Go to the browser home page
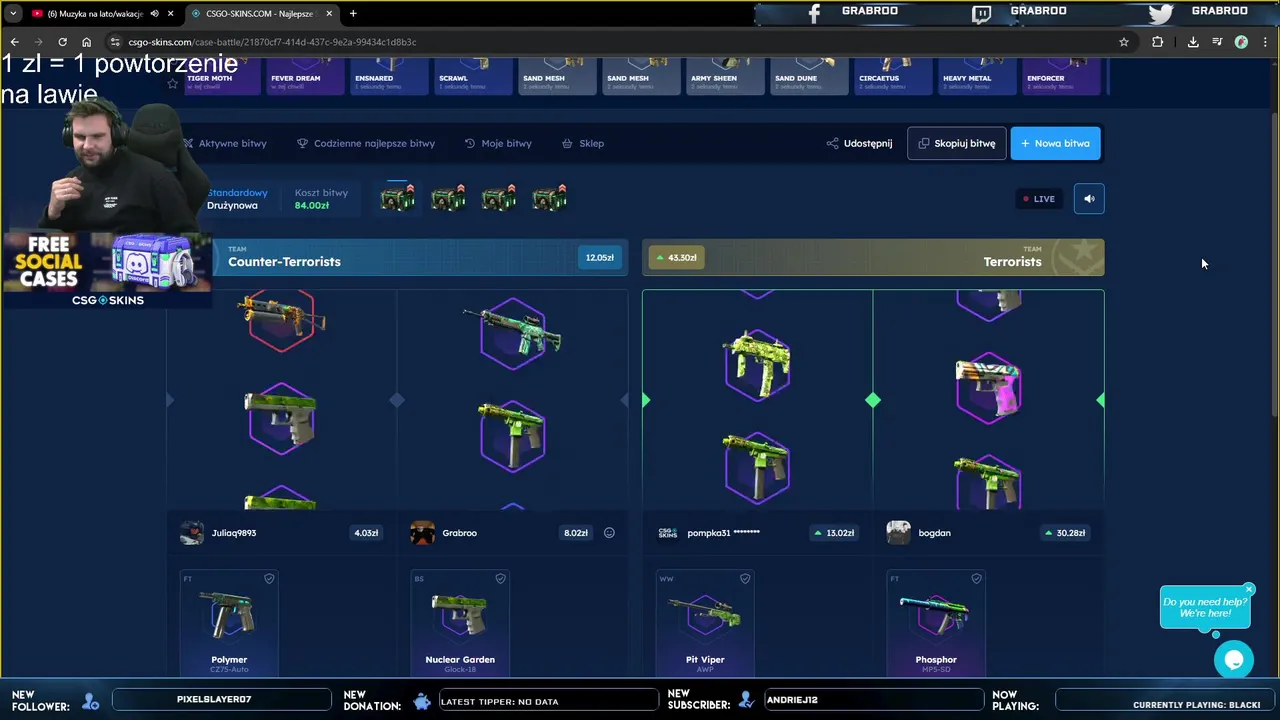Image resolution: width=1280 pixels, height=720 pixels. point(86,42)
